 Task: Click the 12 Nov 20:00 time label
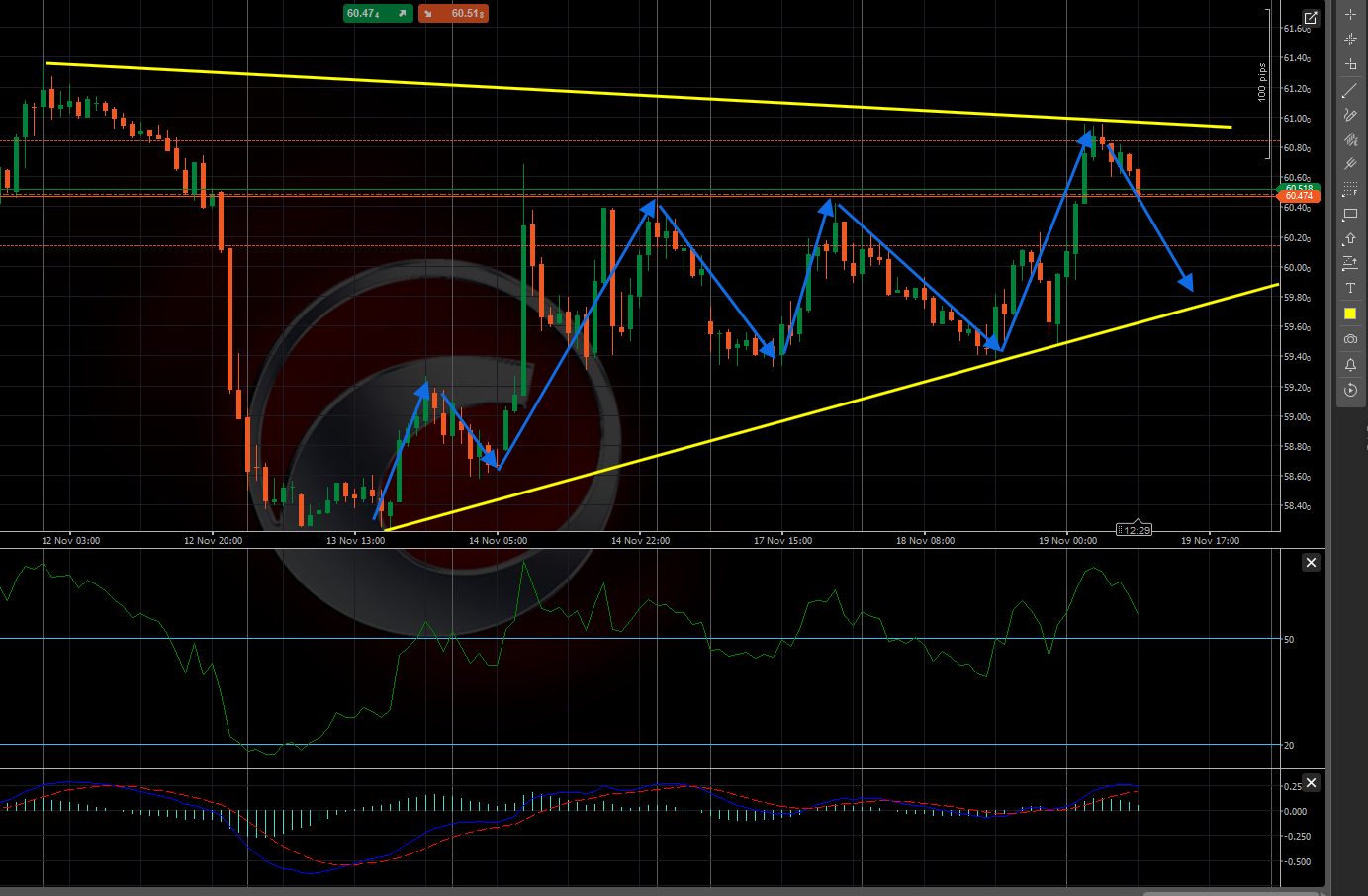(213, 541)
